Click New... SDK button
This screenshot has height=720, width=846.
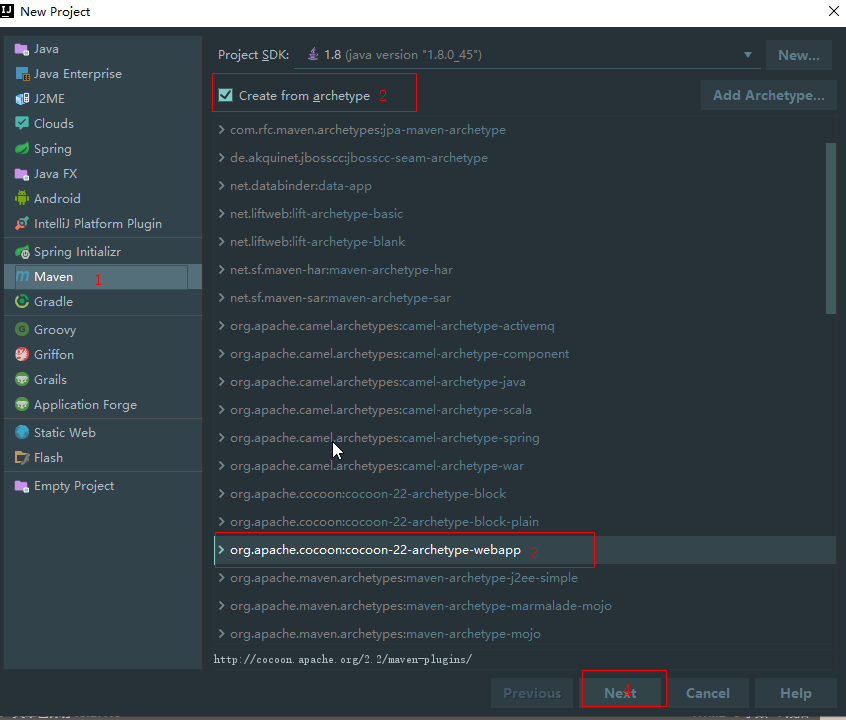click(x=799, y=55)
